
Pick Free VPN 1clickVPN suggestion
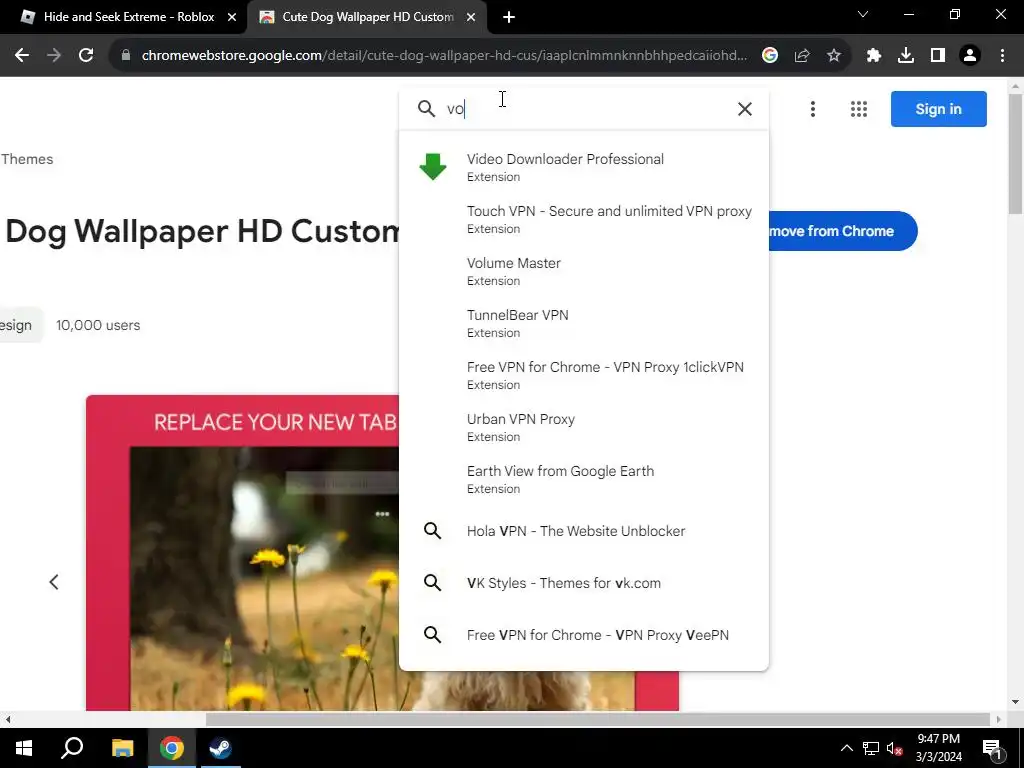coord(584,375)
